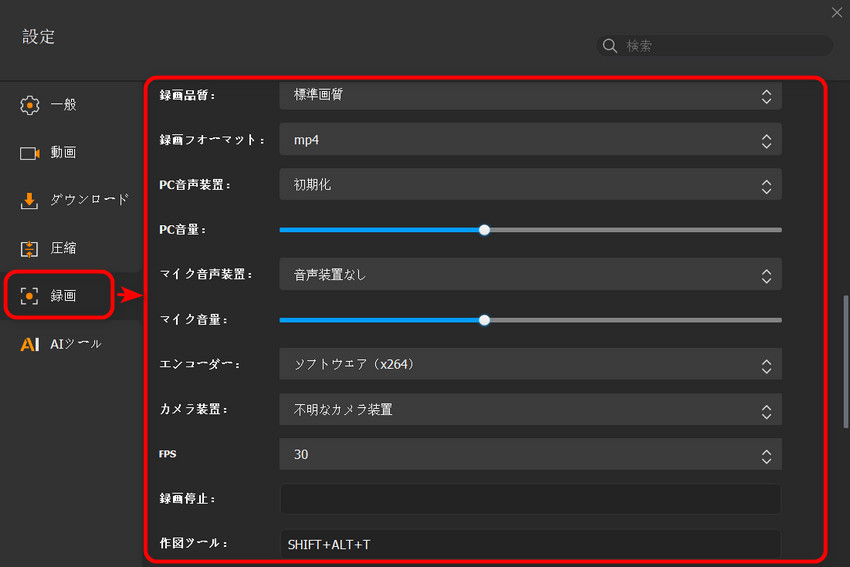Viewport: 850px width, 567px height.
Task: Click the compress icon beside 圧縮
Action: coord(29,249)
